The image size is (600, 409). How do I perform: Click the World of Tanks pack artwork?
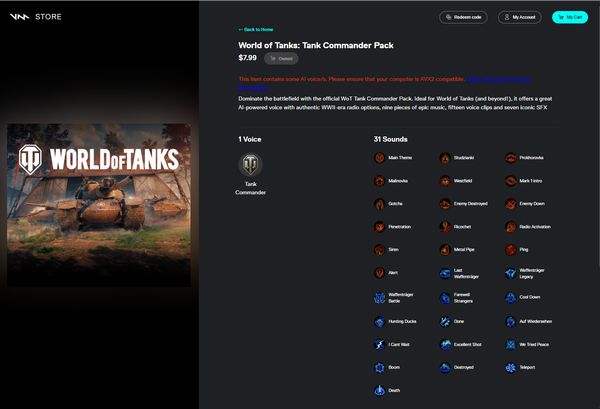click(99, 205)
